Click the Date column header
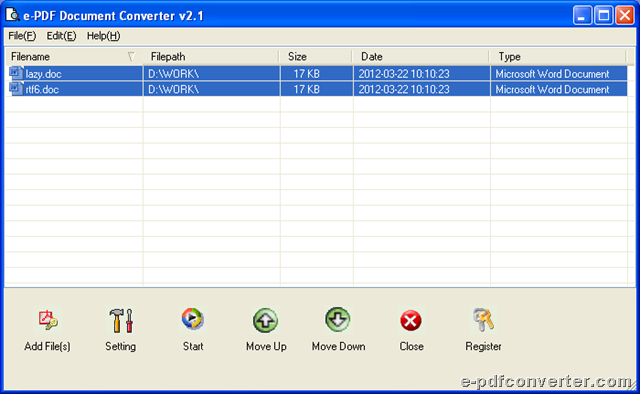Viewport: 640px width, 394px height. (x=421, y=56)
